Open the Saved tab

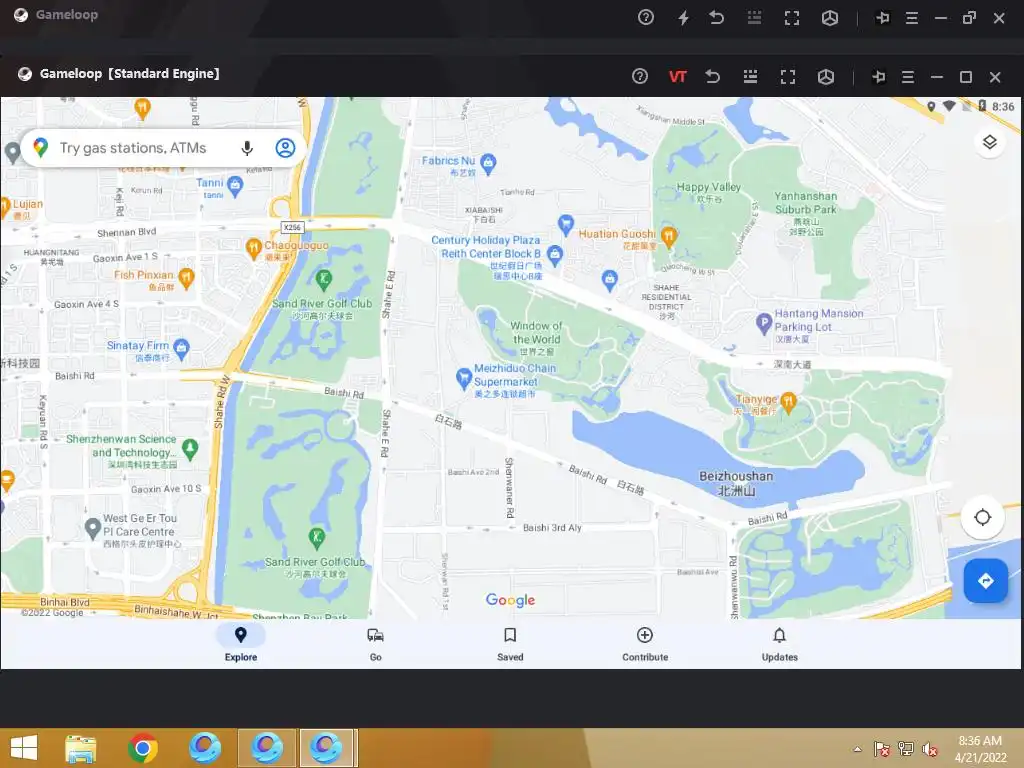(x=510, y=644)
